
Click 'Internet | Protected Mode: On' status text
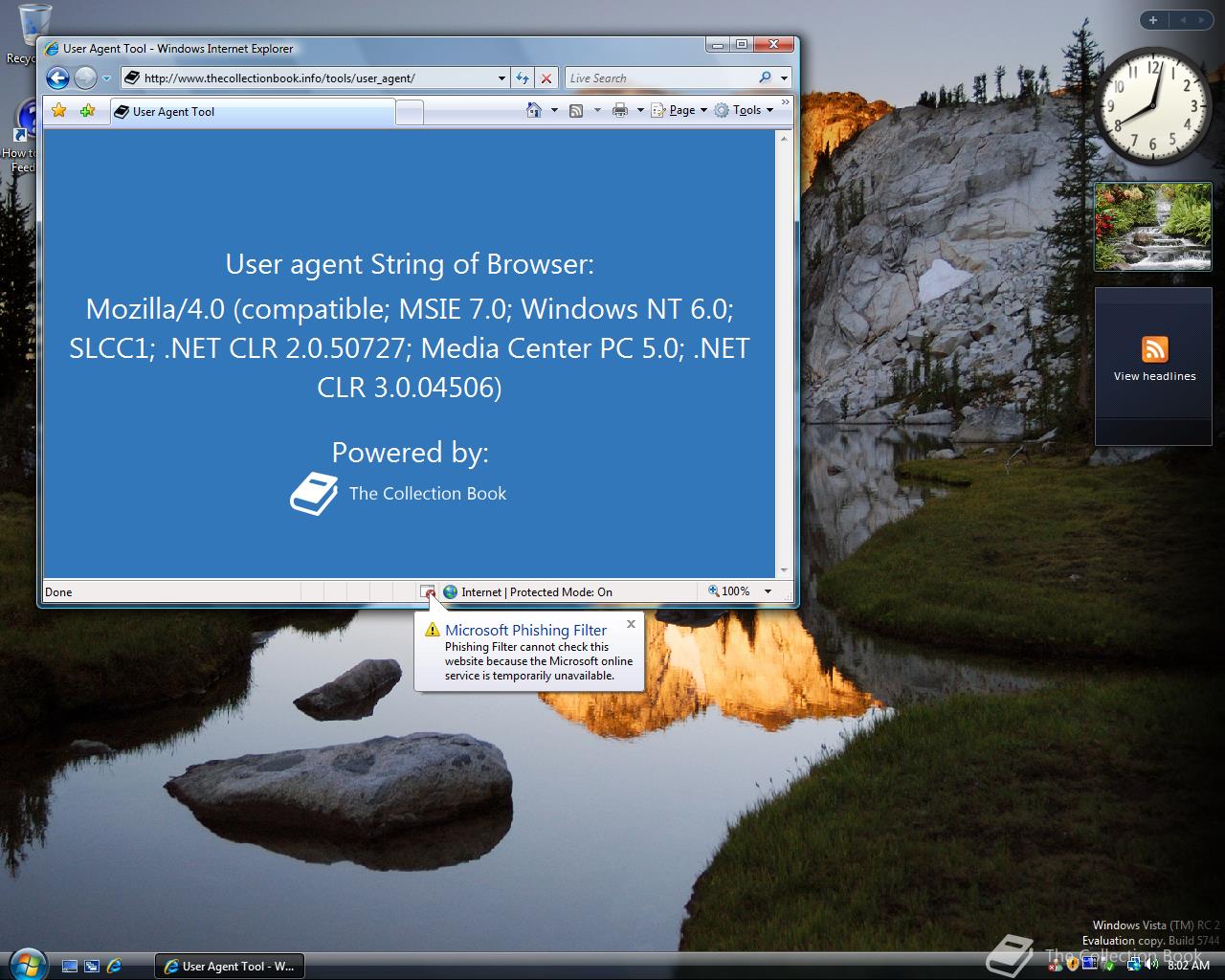pyautogui.click(x=537, y=592)
